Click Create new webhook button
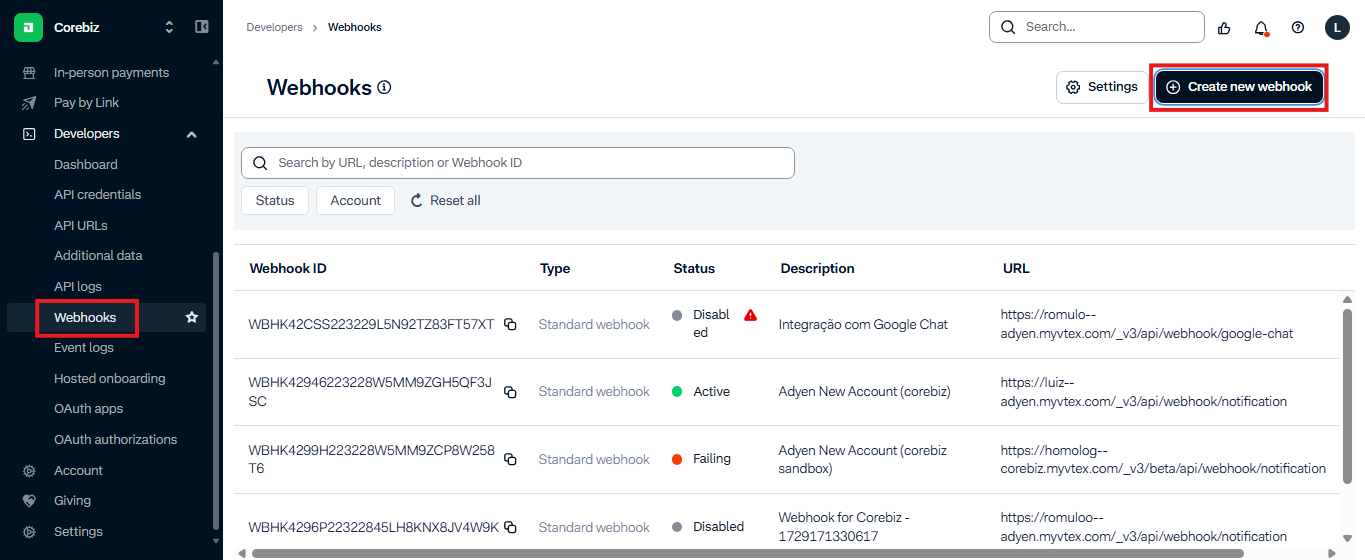The height and width of the screenshot is (560, 1365). 1239,87
